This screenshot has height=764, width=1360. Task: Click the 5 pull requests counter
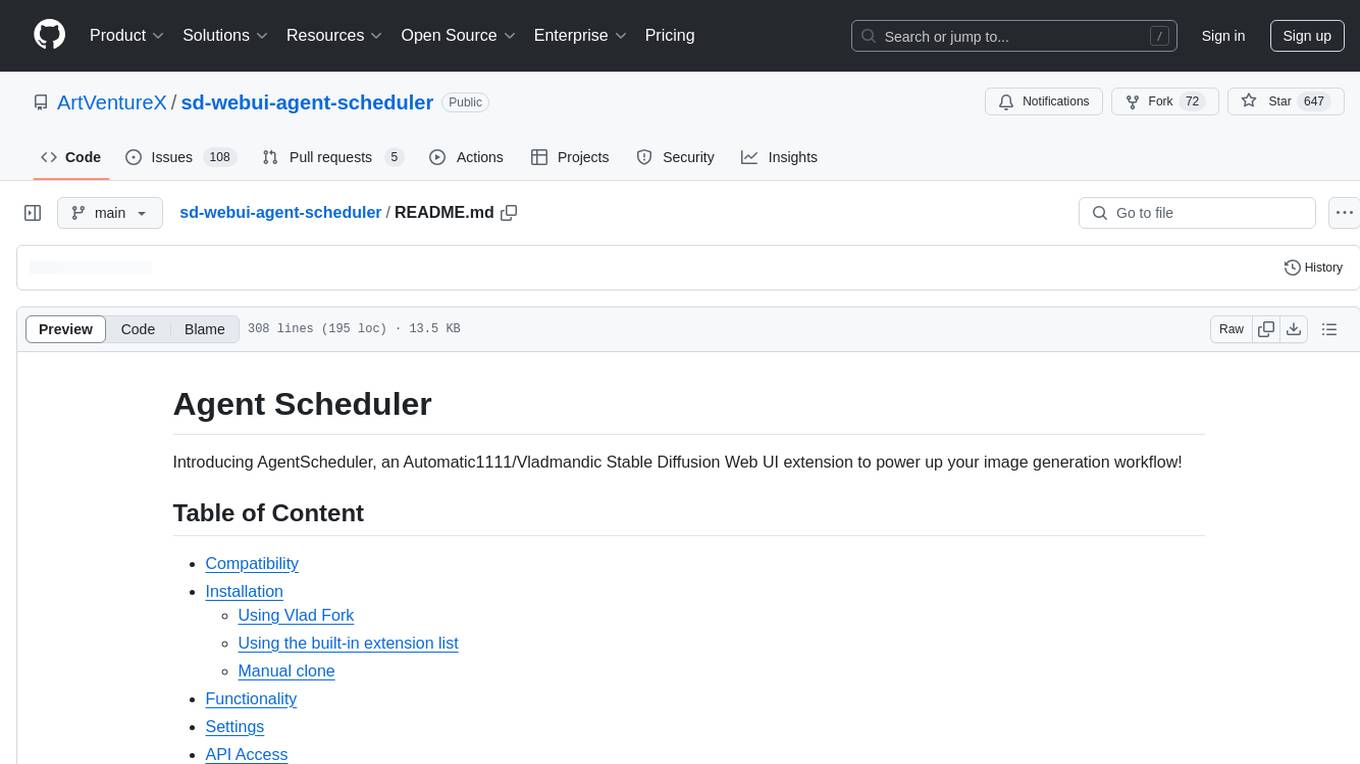pyautogui.click(x=394, y=157)
